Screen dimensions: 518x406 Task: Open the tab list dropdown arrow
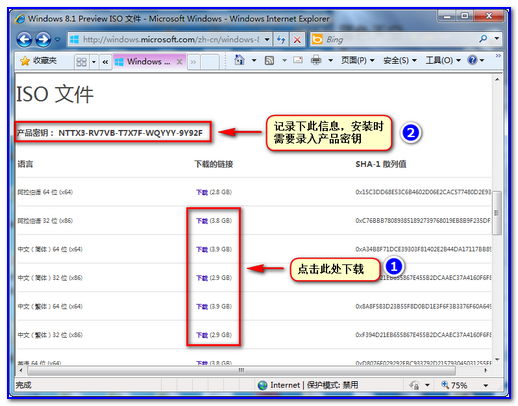pos(94,62)
